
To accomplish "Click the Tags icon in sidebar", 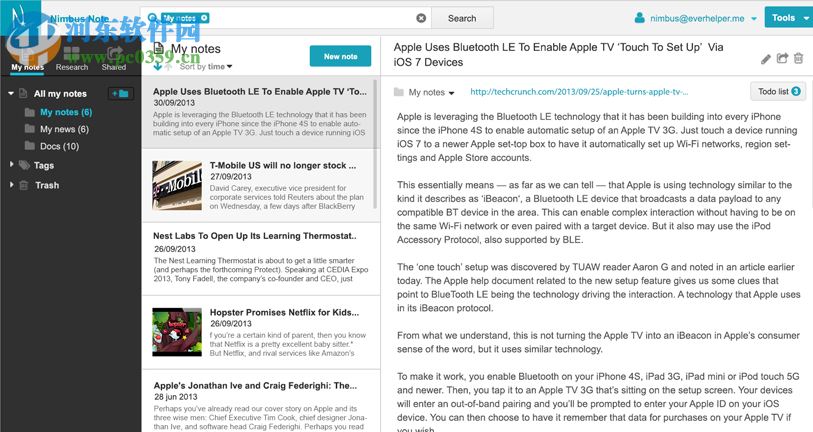I will [24, 165].
